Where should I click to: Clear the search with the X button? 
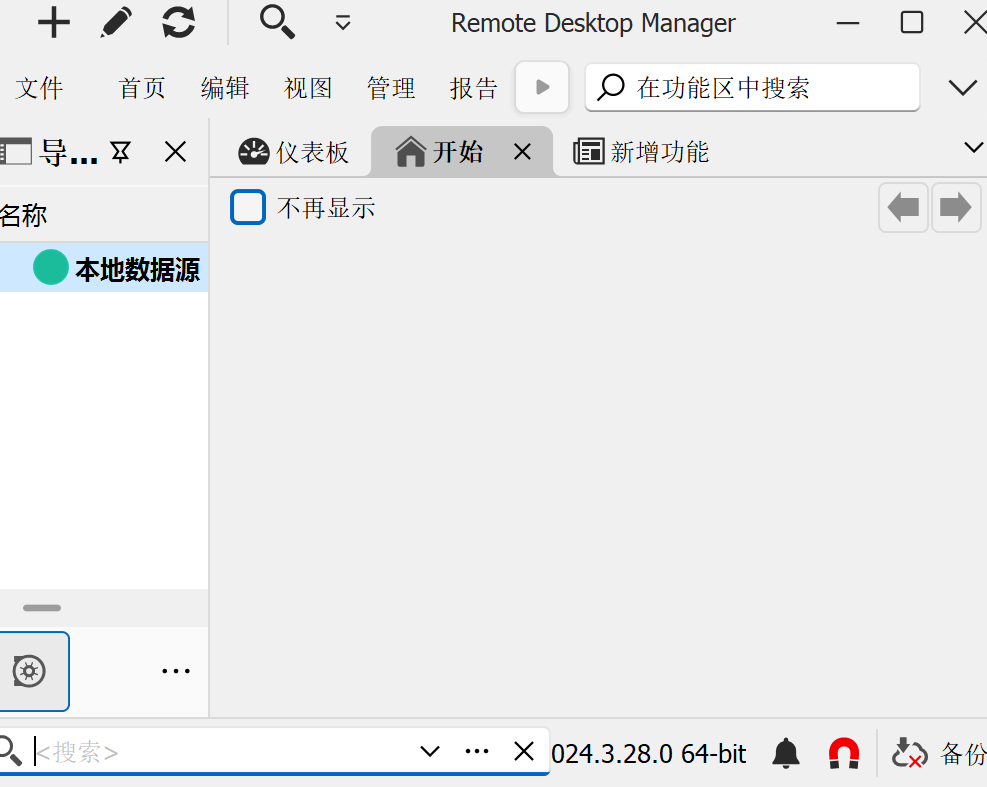(524, 751)
